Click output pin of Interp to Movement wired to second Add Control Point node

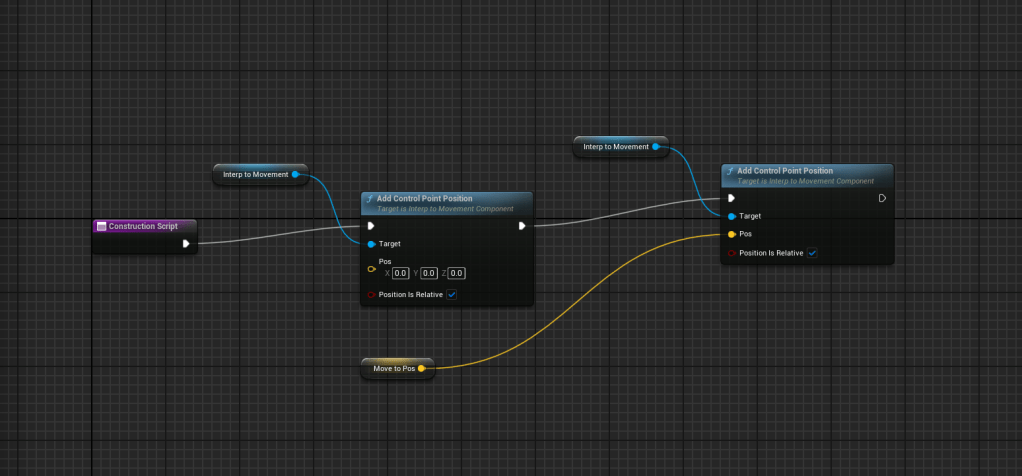point(655,147)
